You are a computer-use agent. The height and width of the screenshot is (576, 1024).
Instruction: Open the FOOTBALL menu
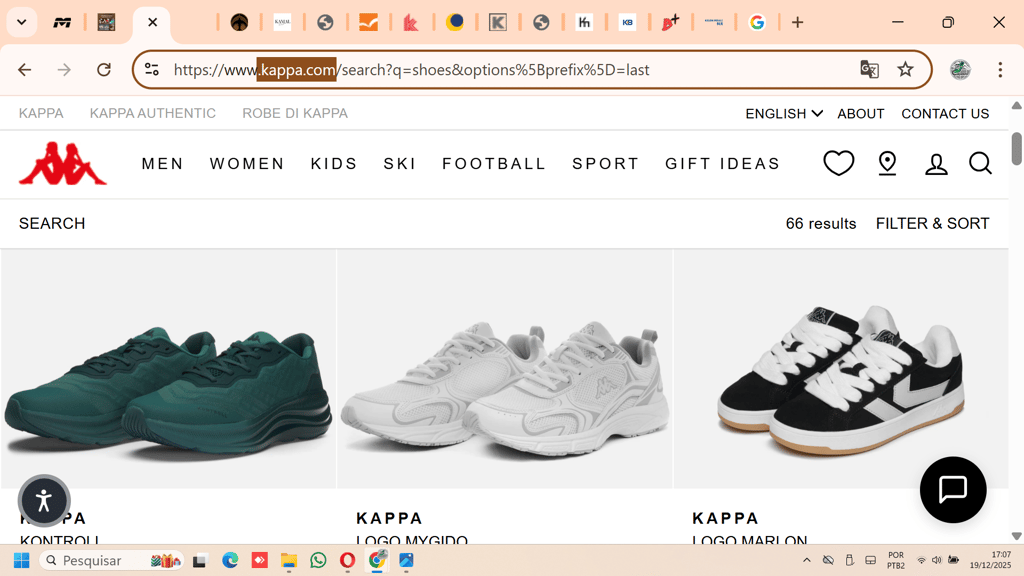point(494,163)
